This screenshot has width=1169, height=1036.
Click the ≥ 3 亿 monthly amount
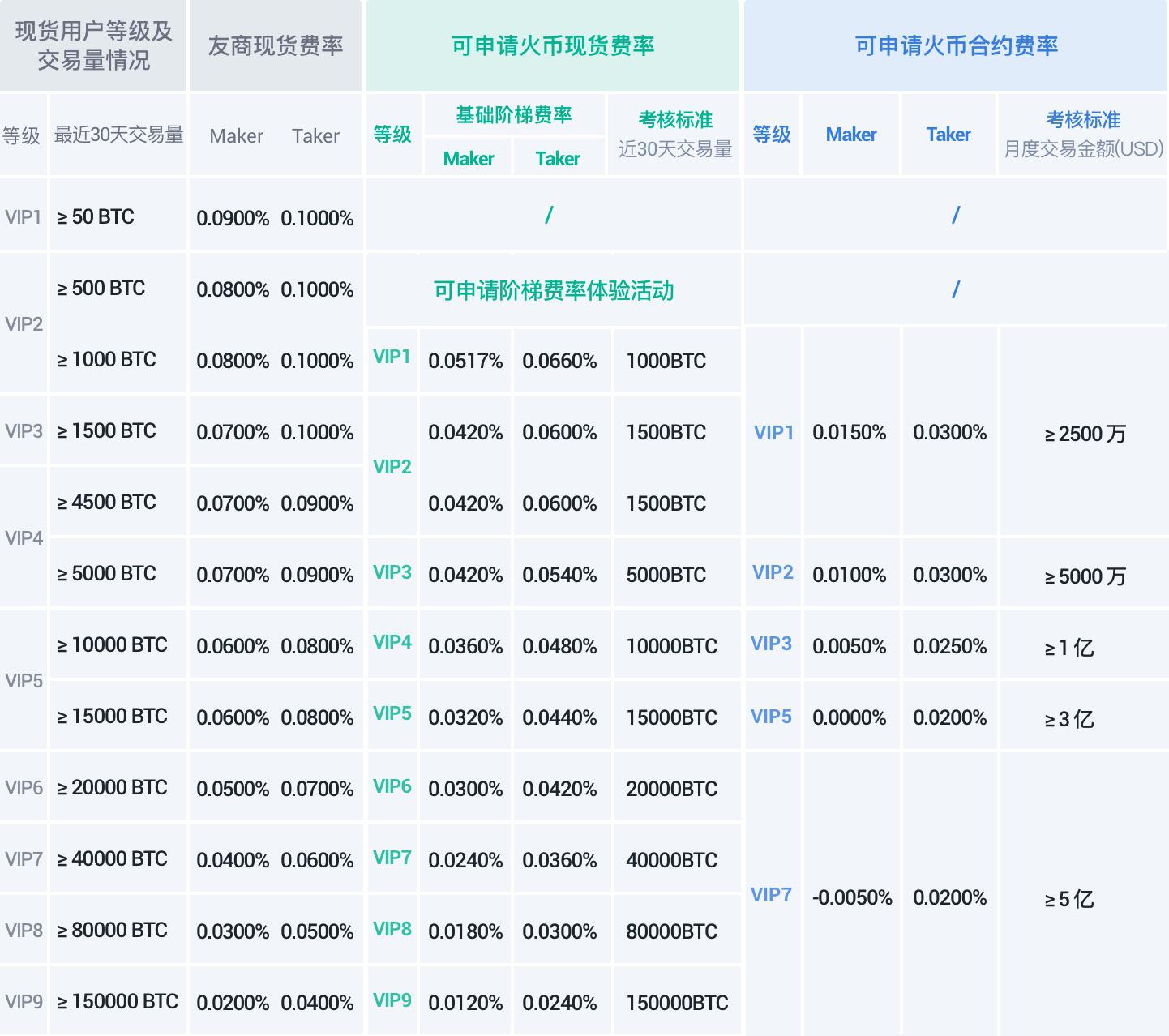[1069, 719]
